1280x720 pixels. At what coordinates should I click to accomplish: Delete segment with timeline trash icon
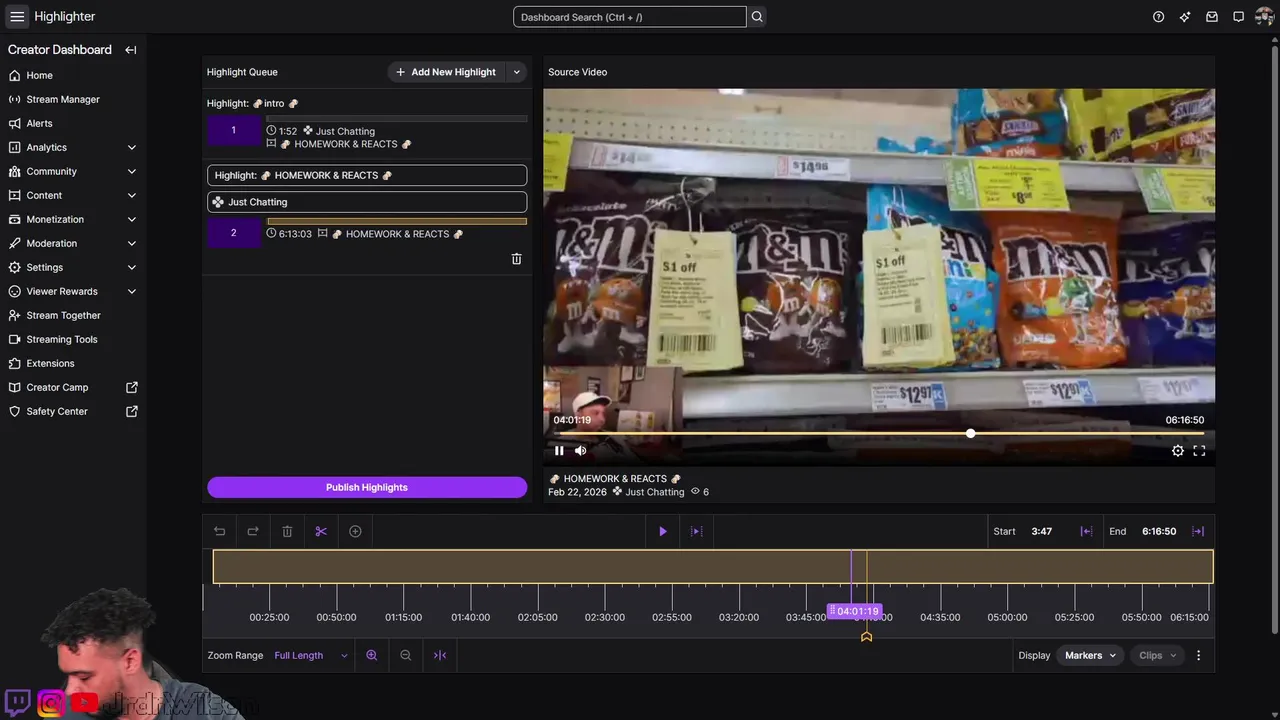click(287, 532)
